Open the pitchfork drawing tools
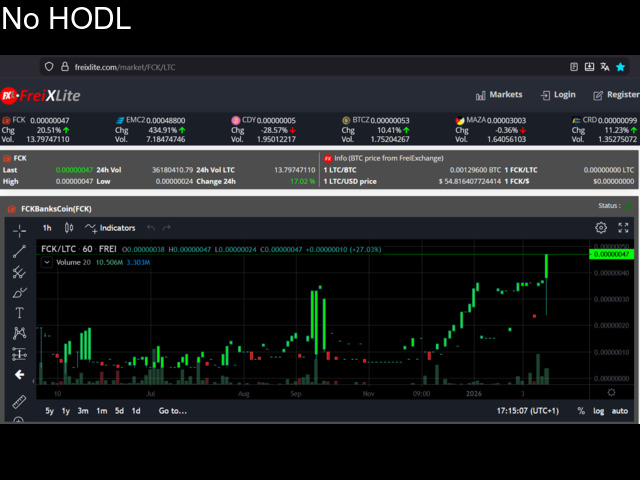The width and height of the screenshot is (640, 480). click(x=19, y=272)
